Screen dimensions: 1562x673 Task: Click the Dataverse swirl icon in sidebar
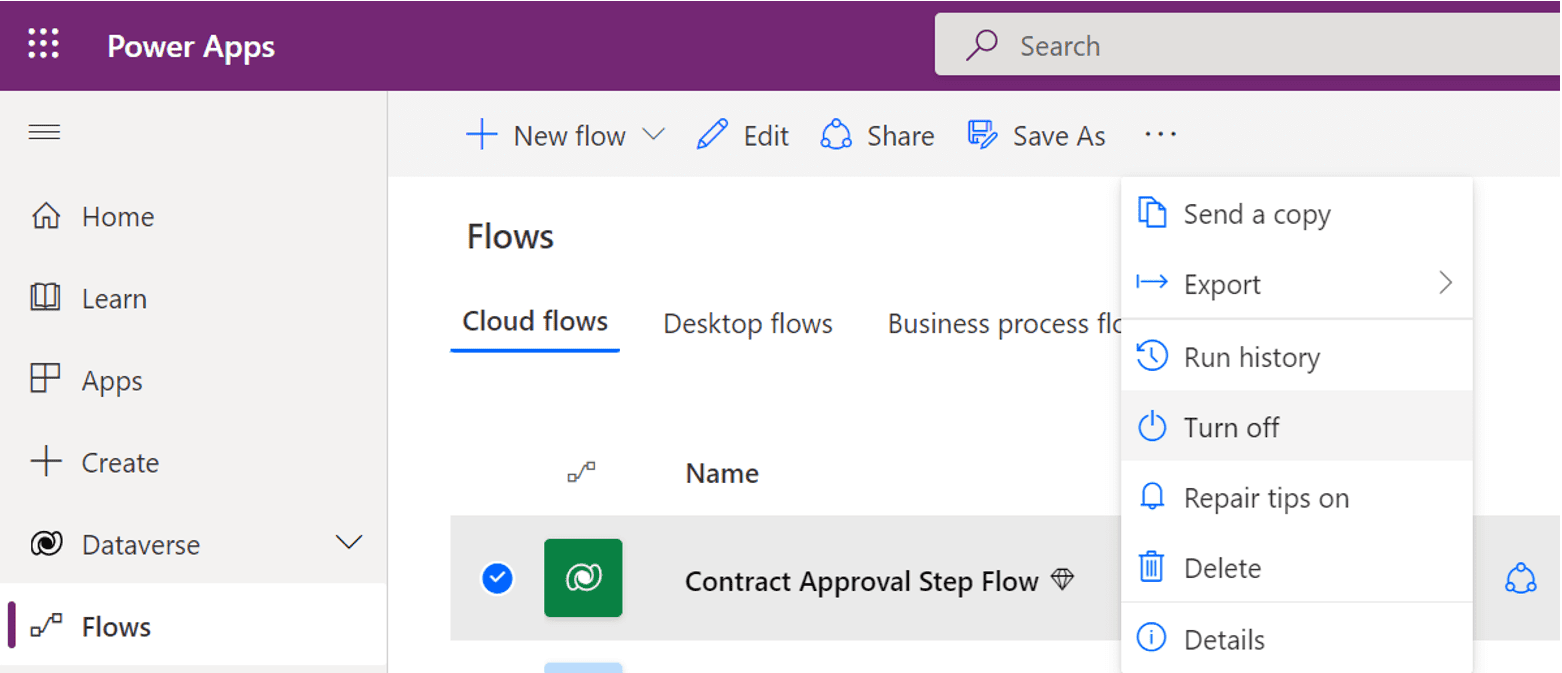click(46, 544)
